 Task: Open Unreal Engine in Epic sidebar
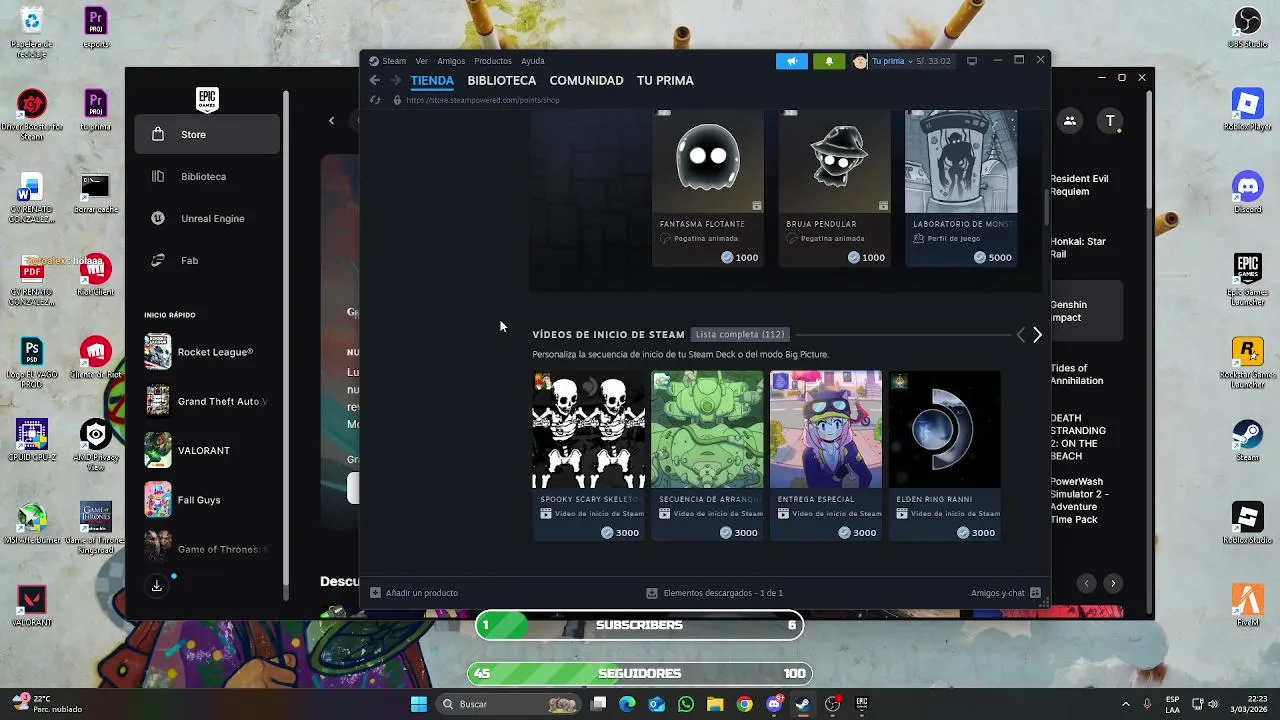207,218
